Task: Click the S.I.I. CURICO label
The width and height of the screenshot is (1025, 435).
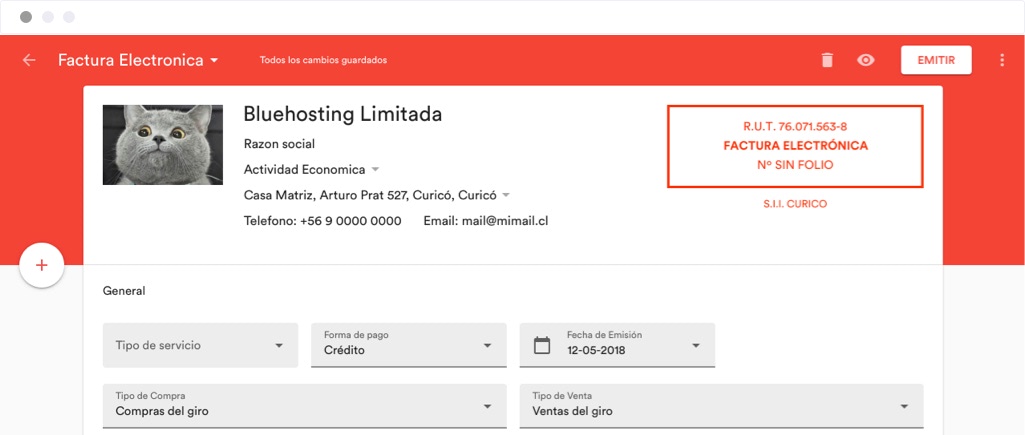Action: (795, 204)
